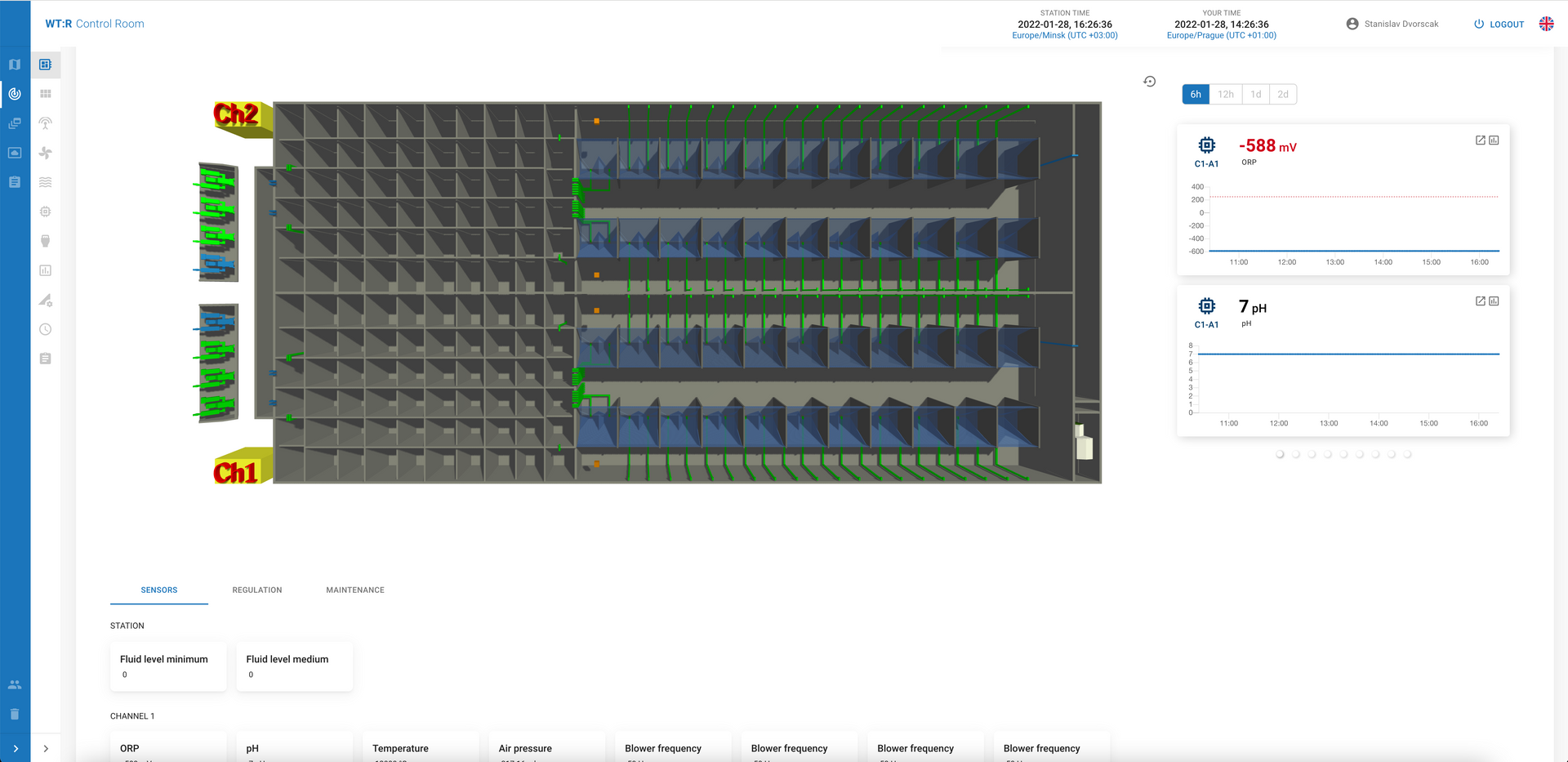The image size is (1568, 762).
Task: Click the Stanislav Dvorscak user name
Action: (1401, 24)
